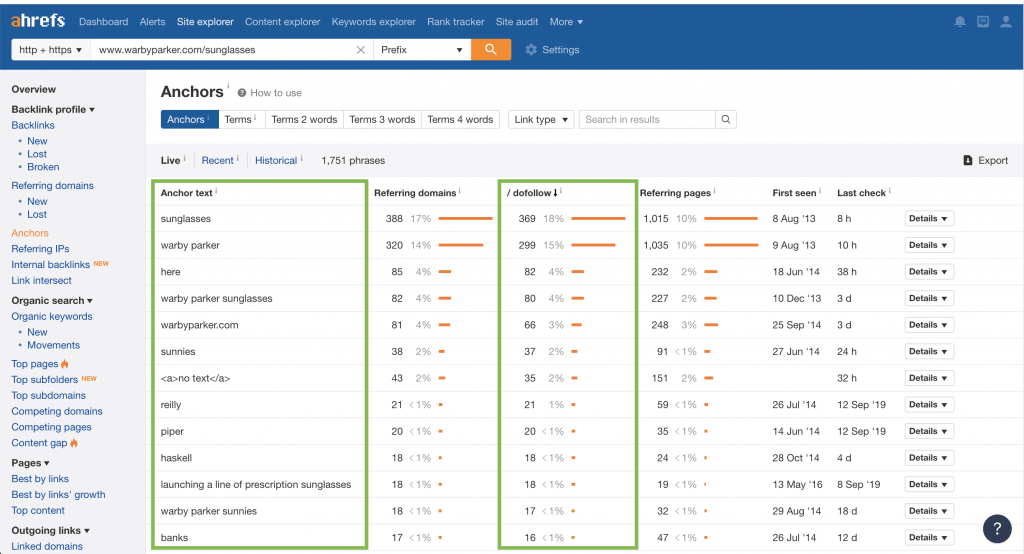
Task: Switch to the Terms tab
Action: pos(242,120)
